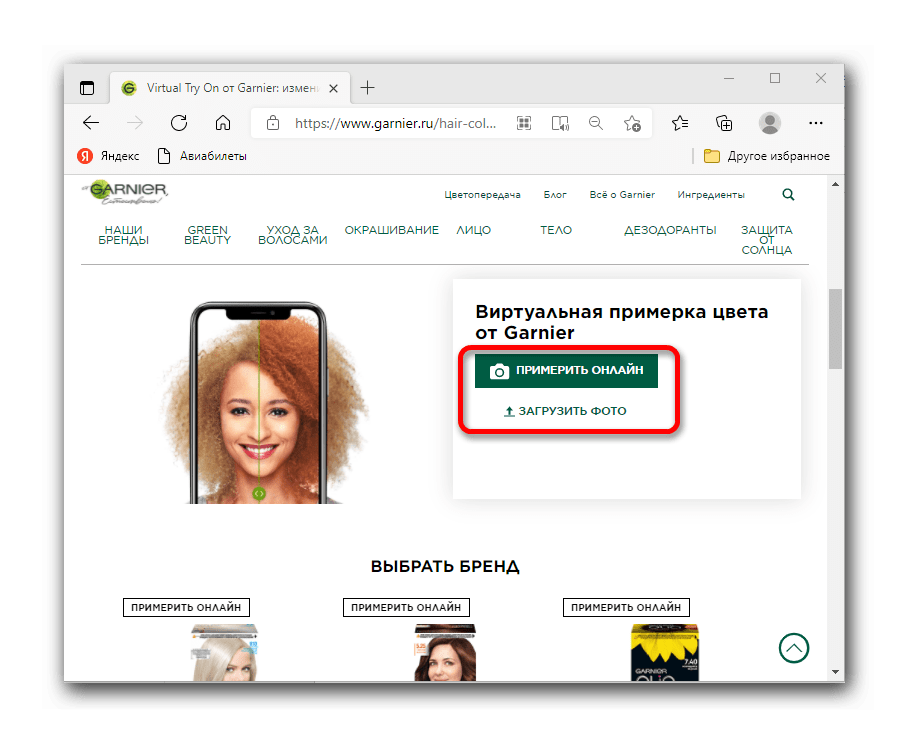Viewport: 909px width, 741px height.
Task: Open the Всё о Garnier link
Action: [622, 195]
